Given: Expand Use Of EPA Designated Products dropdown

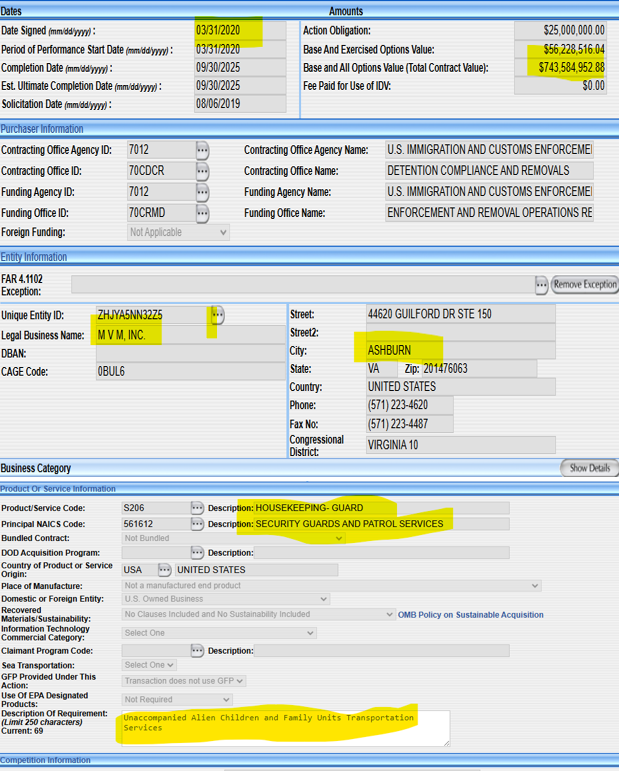Looking at the screenshot, I should [177, 700].
